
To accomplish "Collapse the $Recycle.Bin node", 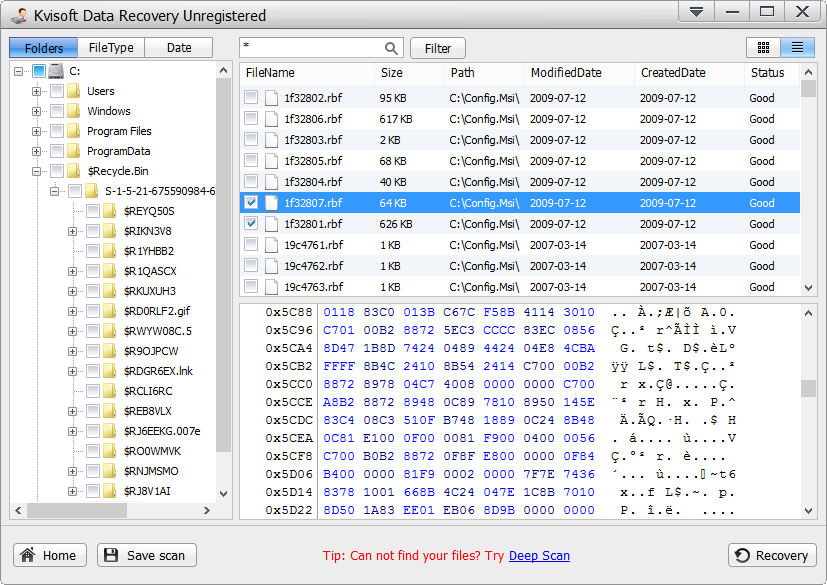I will (36, 171).
